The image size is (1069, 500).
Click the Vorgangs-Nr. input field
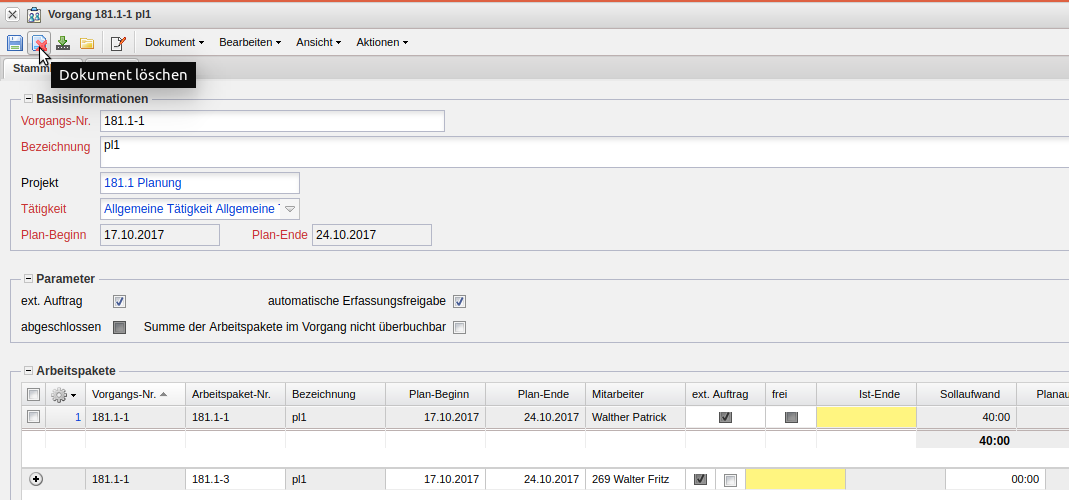(x=272, y=121)
